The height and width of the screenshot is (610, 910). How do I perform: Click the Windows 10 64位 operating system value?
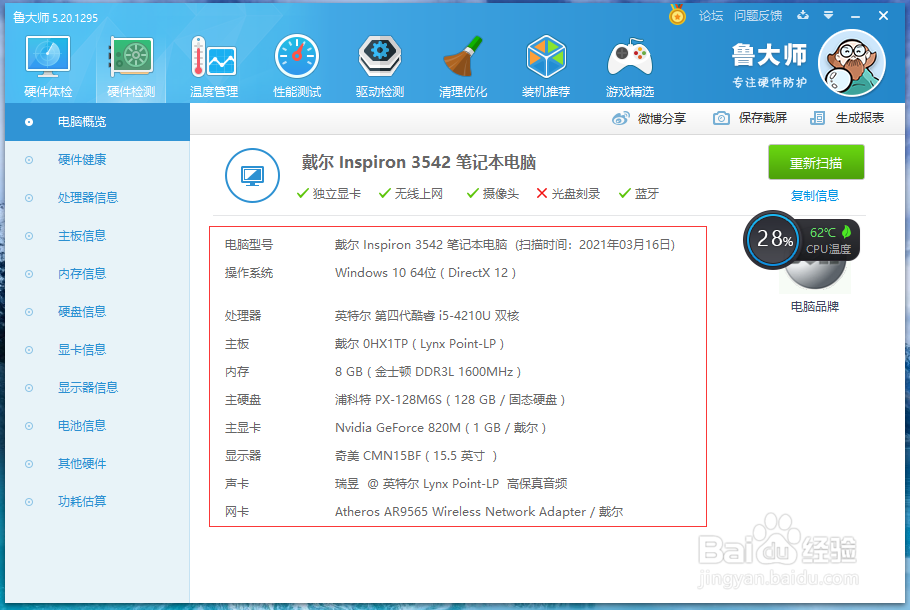click(x=425, y=273)
